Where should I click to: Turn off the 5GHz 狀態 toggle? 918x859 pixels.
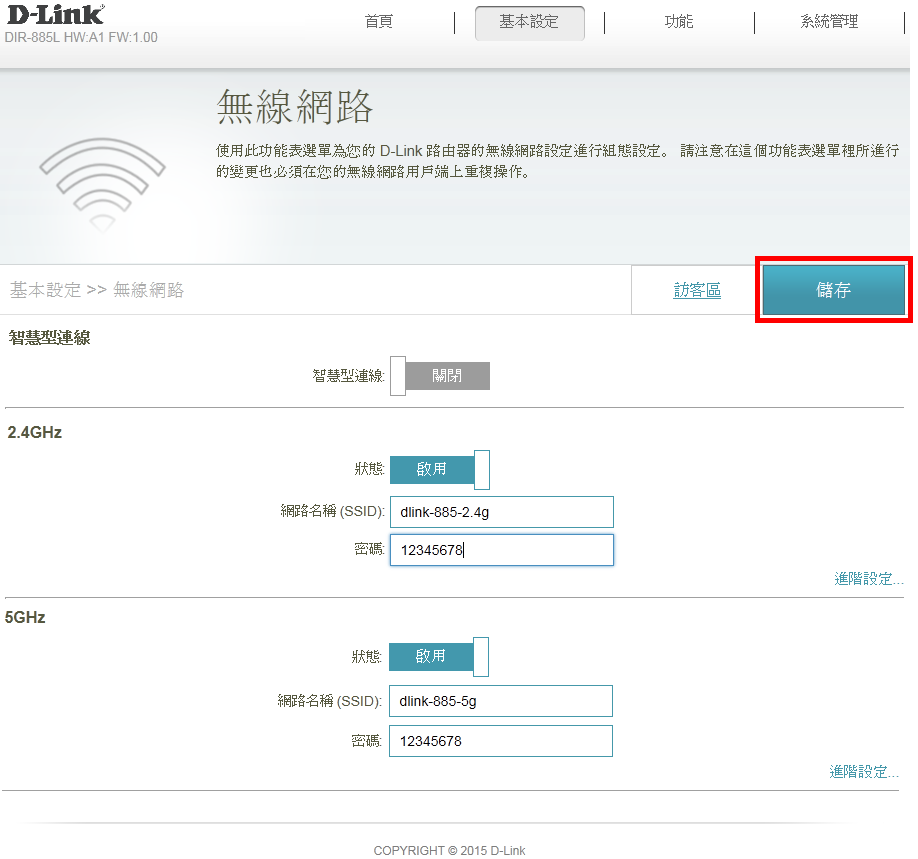(x=439, y=657)
